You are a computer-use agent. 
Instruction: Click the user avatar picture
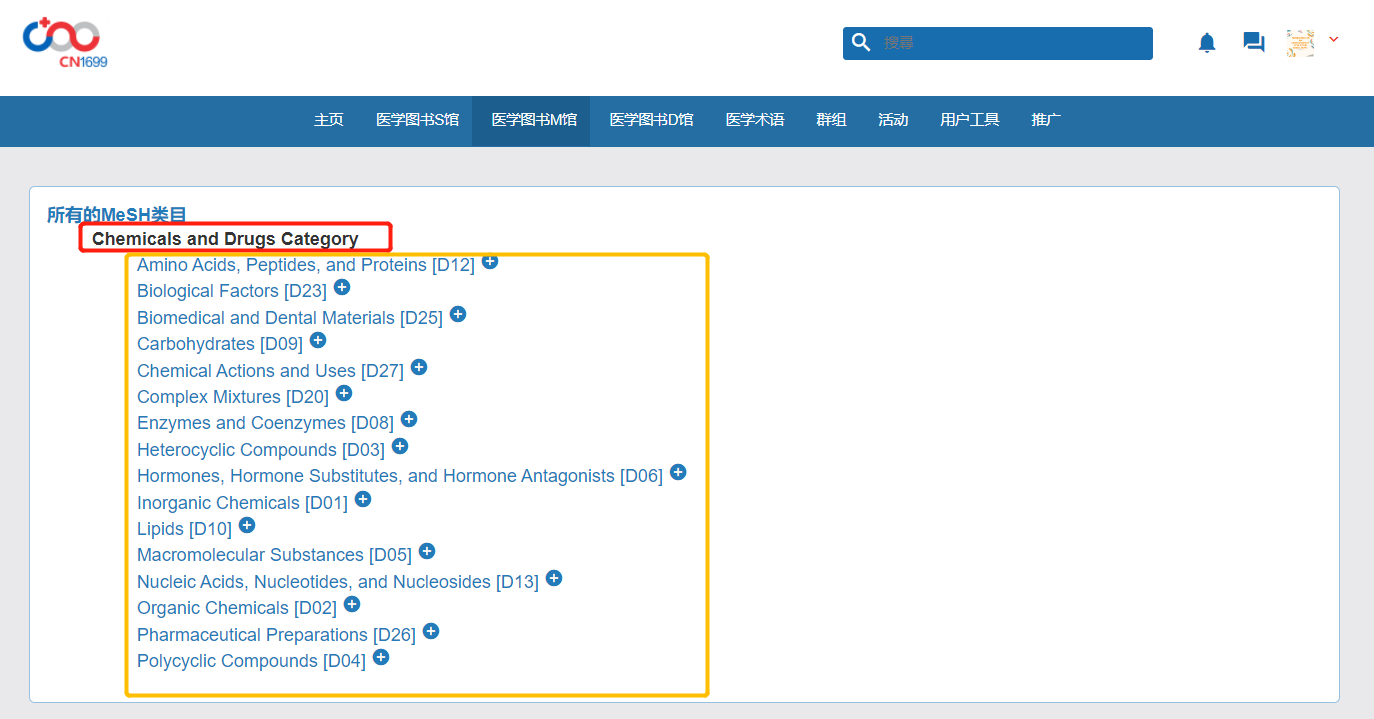click(x=1300, y=43)
